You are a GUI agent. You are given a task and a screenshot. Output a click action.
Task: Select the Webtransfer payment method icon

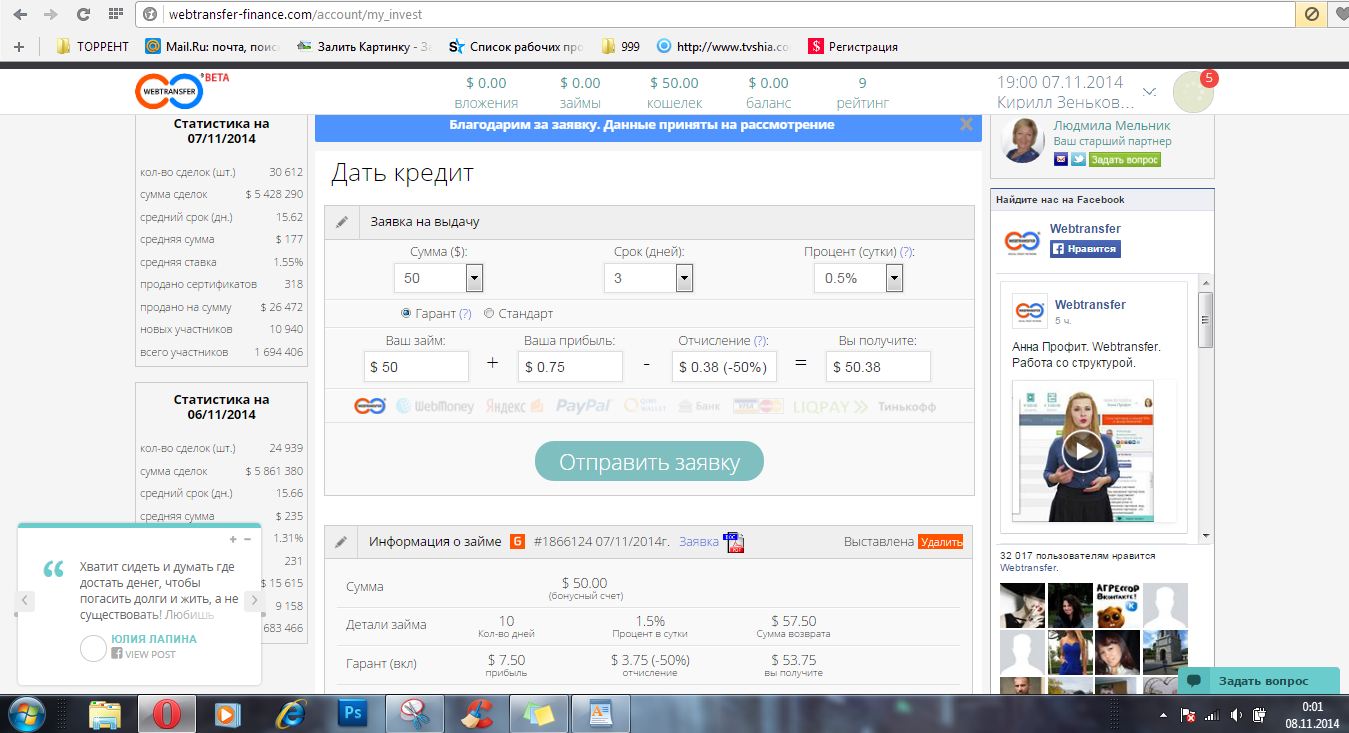[370, 406]
